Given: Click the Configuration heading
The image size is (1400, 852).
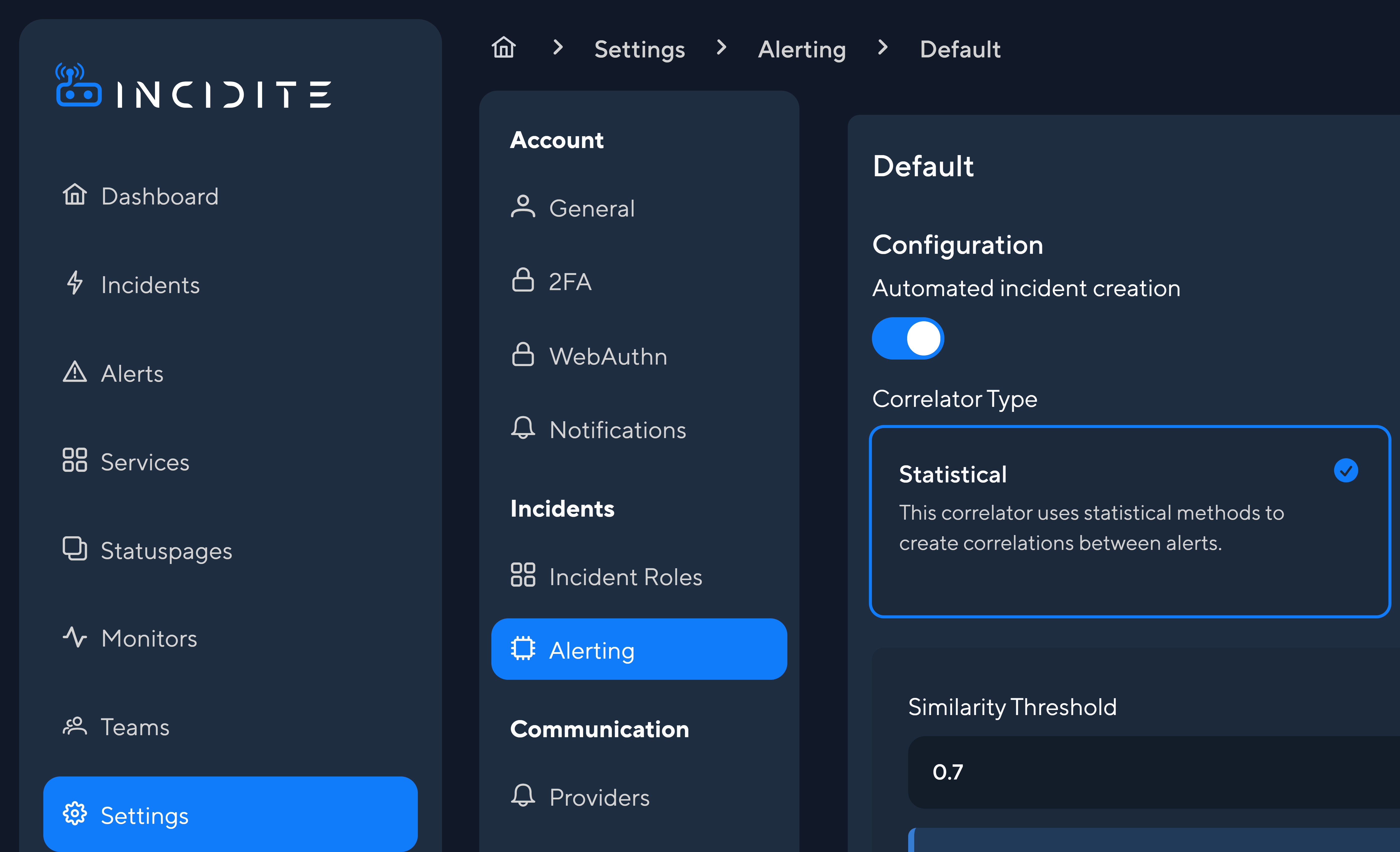Looking at the screenshot, I should 957,245.
